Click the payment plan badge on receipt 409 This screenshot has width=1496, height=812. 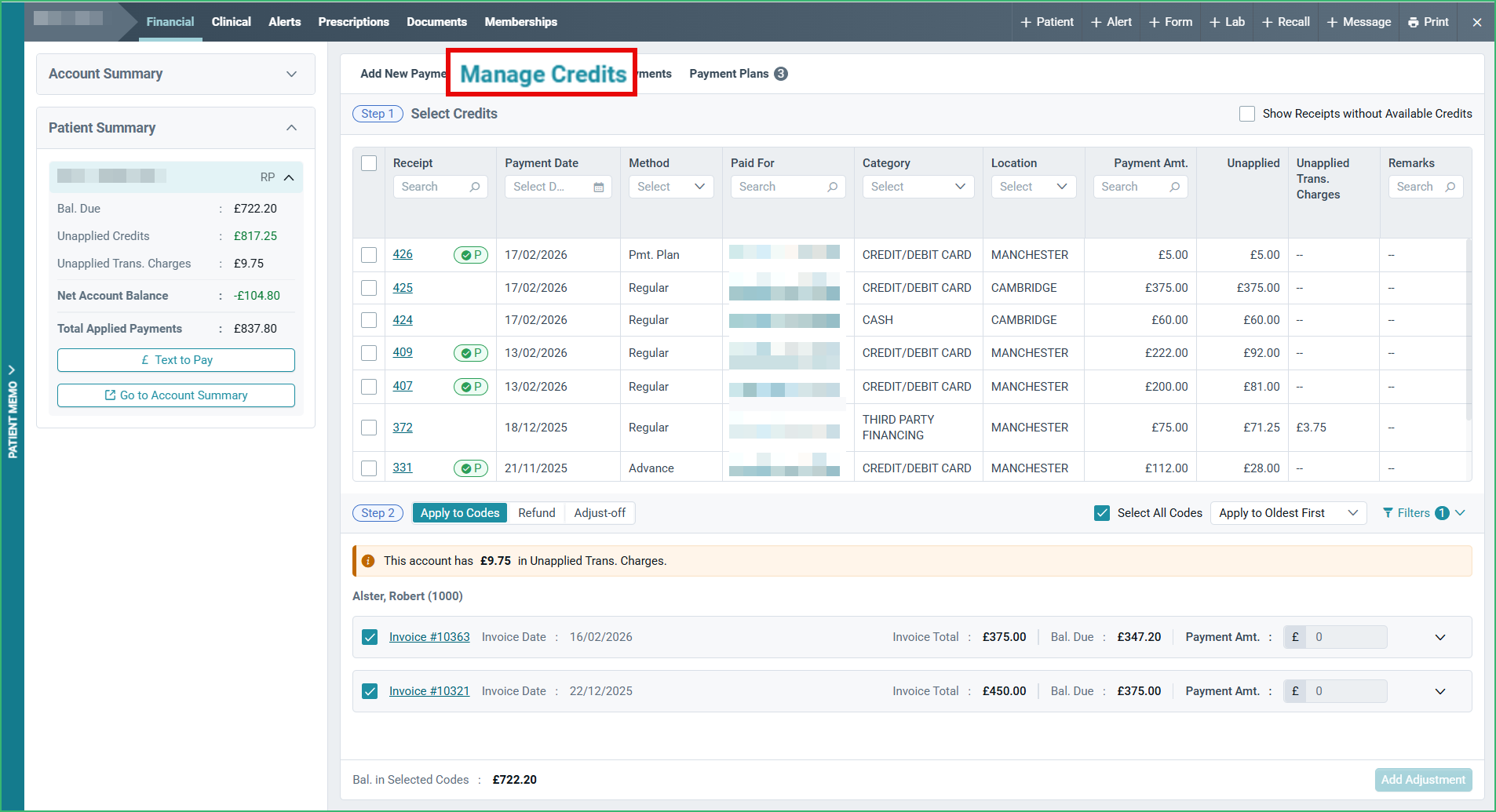pyautogui.click(x=471, y=353)
